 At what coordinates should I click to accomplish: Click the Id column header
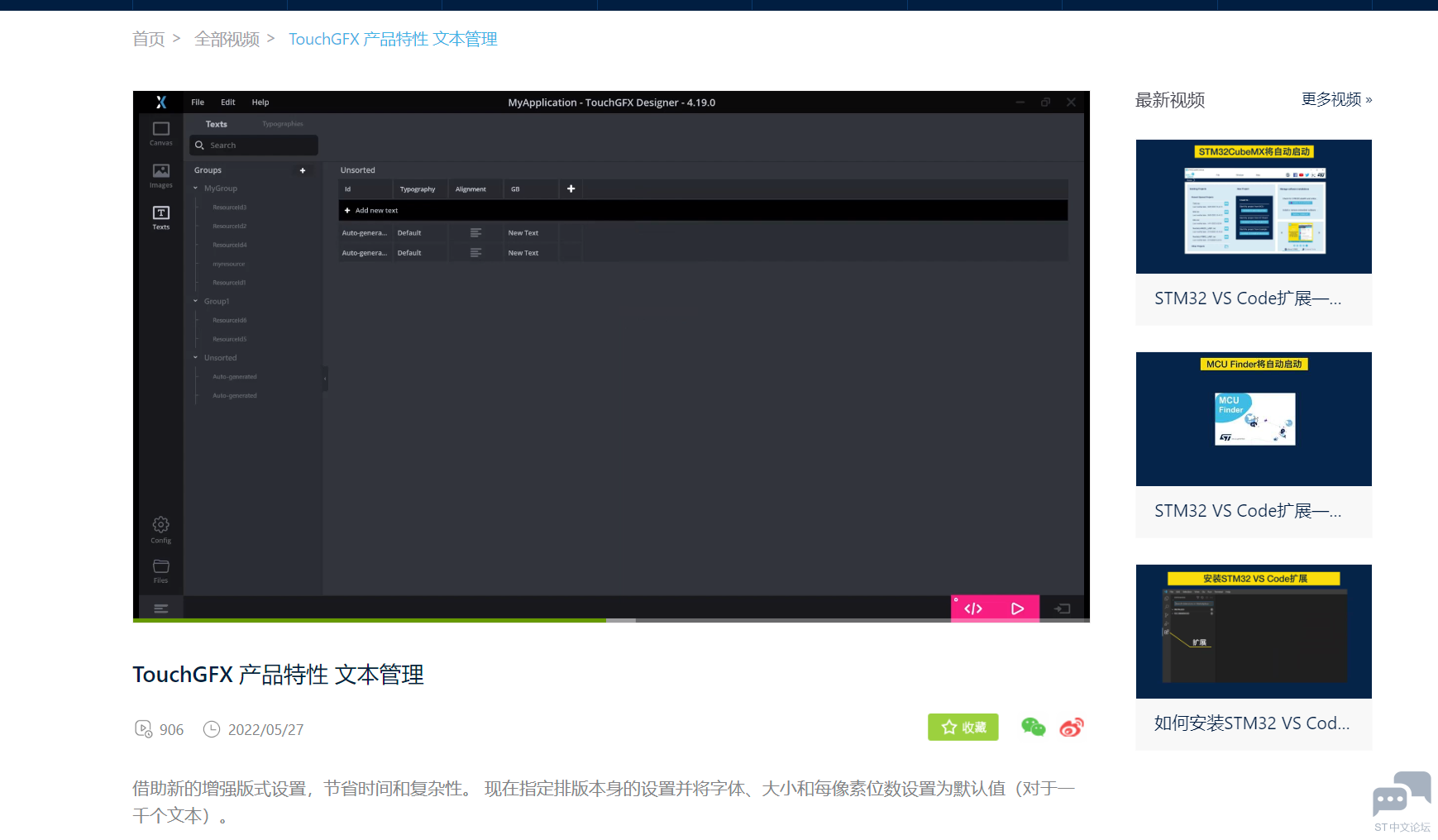coord(365,189)
